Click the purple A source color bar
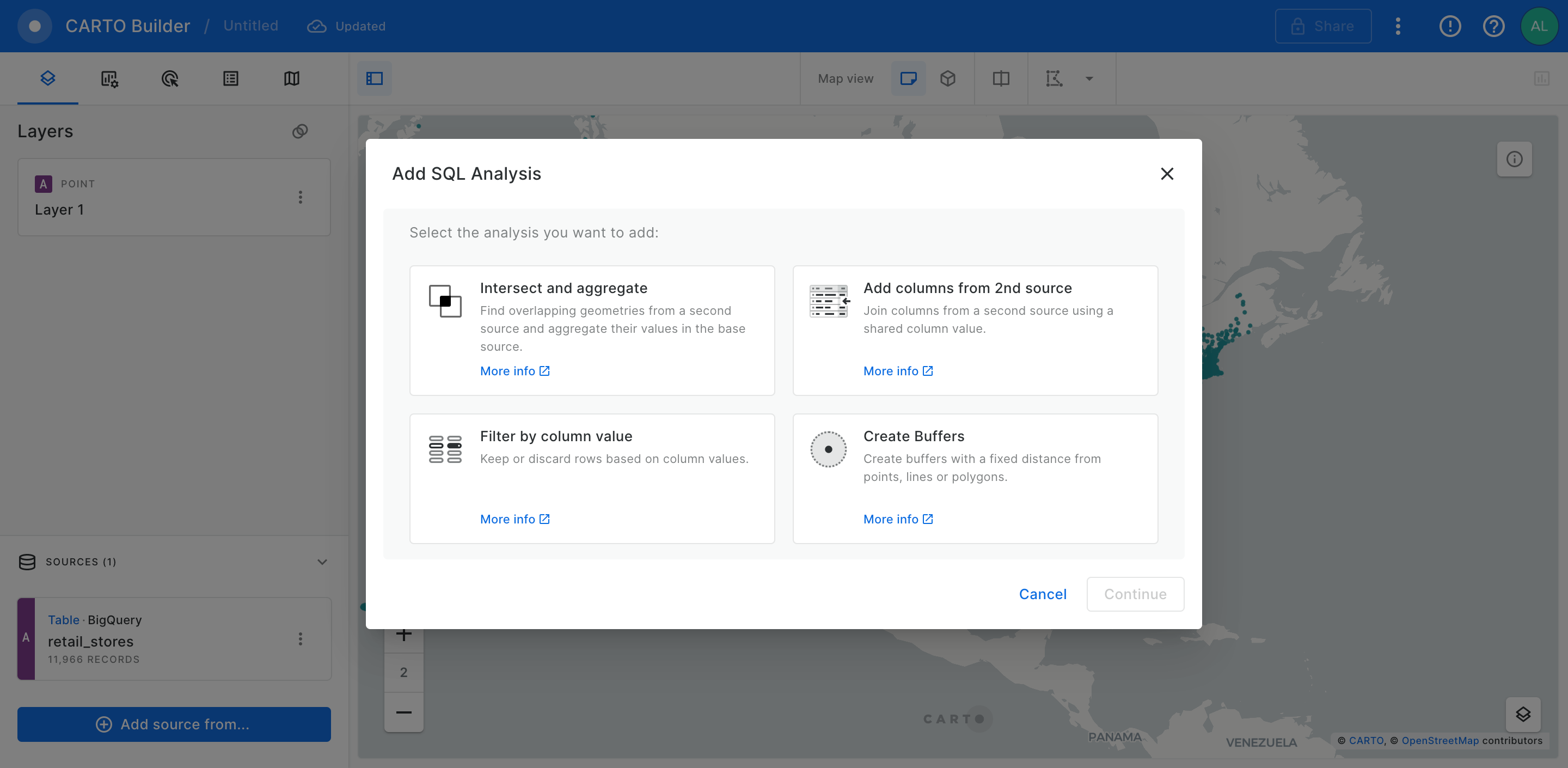The height and width of the screenshot is (768, 1568). [26, 638]
